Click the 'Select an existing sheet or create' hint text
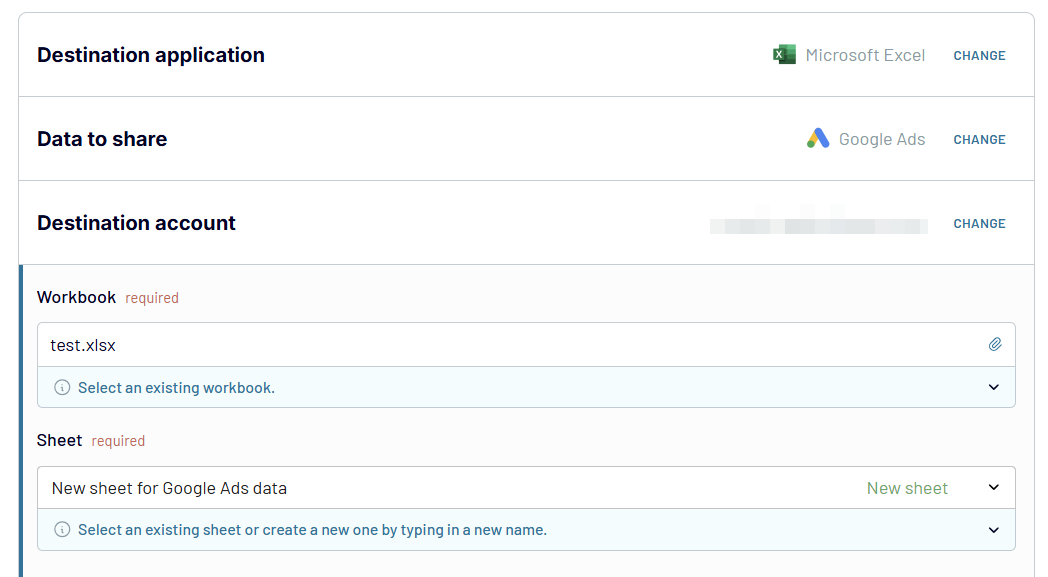 pos(312,530)
